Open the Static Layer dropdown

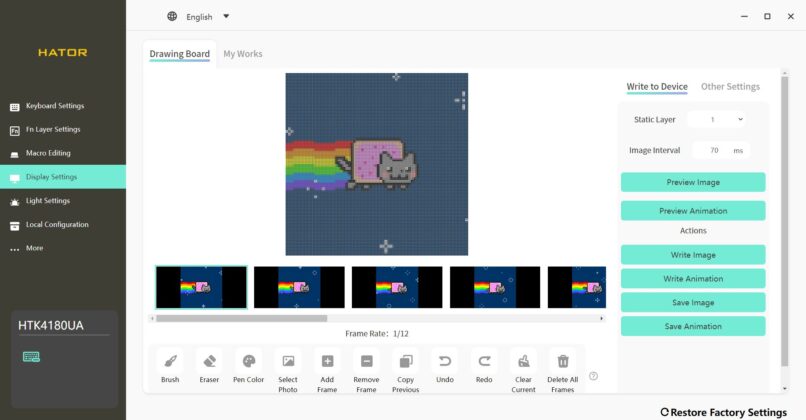tap(717, 119)
